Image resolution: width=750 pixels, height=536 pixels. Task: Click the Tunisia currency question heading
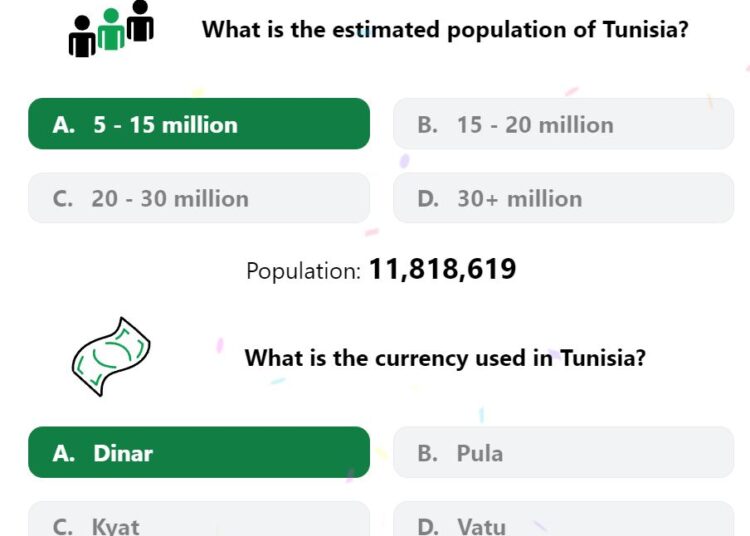(x=445, y=358)
